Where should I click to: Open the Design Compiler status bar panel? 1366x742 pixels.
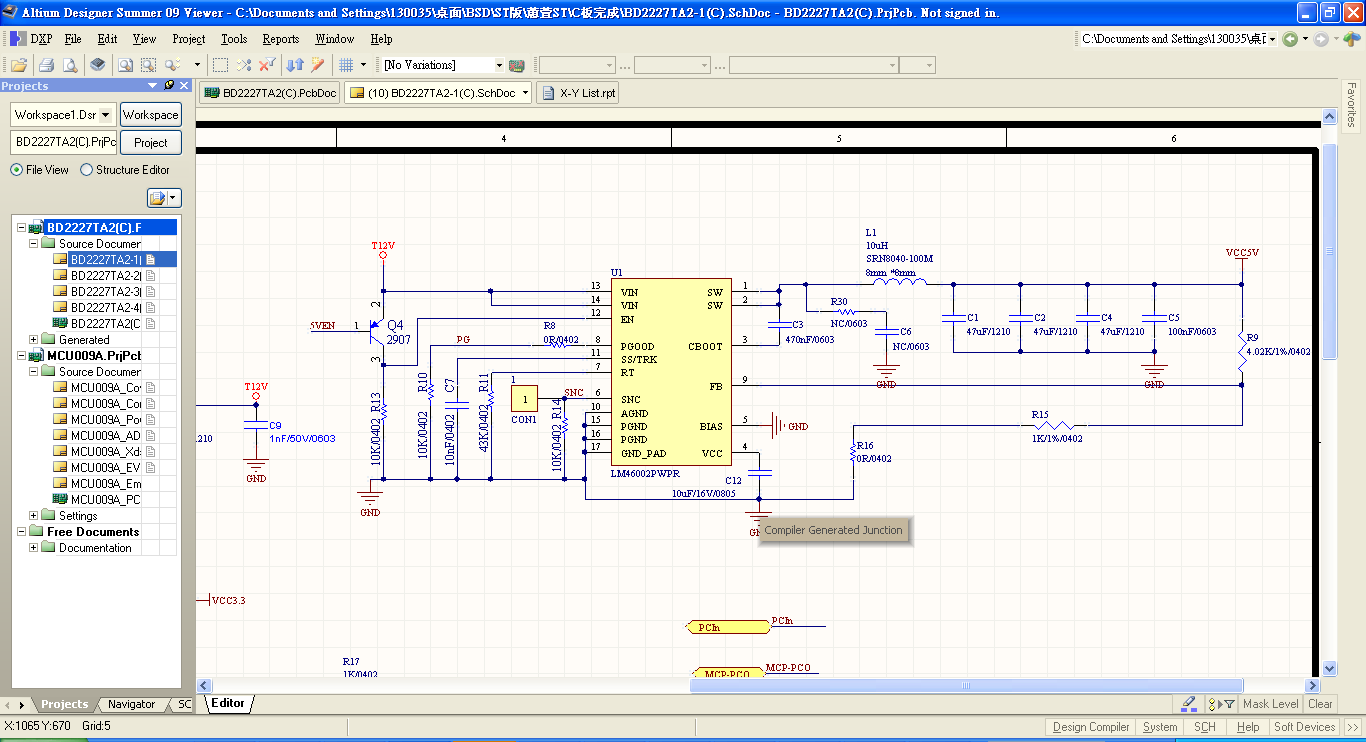[1091, 727]
